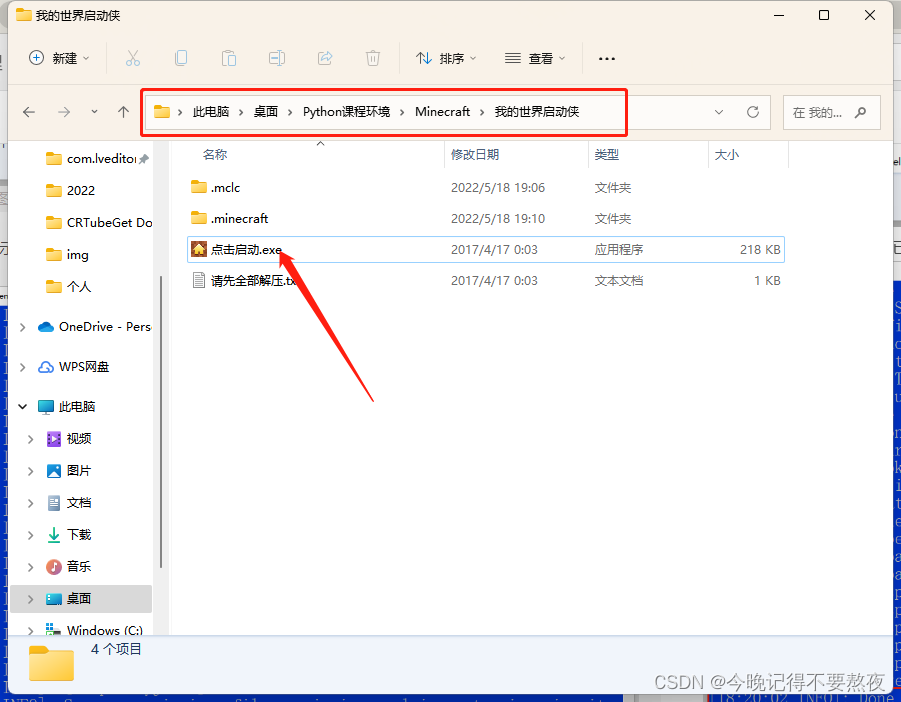Click the Up one level arrow
Image resolution: width=901 pixels, height=702 pixels.
[x=124, y=112]
